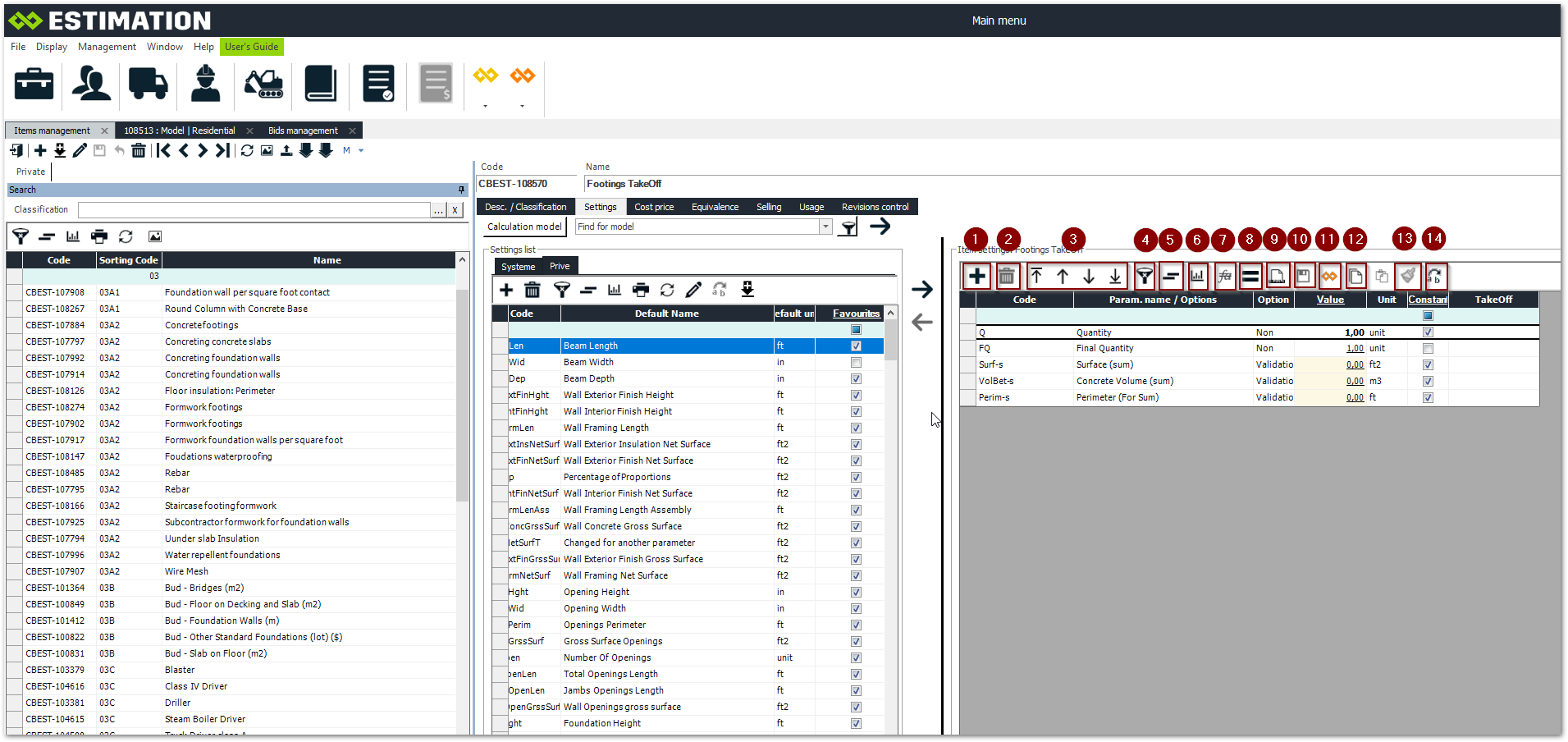1568x742 pixels.
Task: Click the go-to-first-record icon in items toolbar
Action: click(x=164, y=150)
